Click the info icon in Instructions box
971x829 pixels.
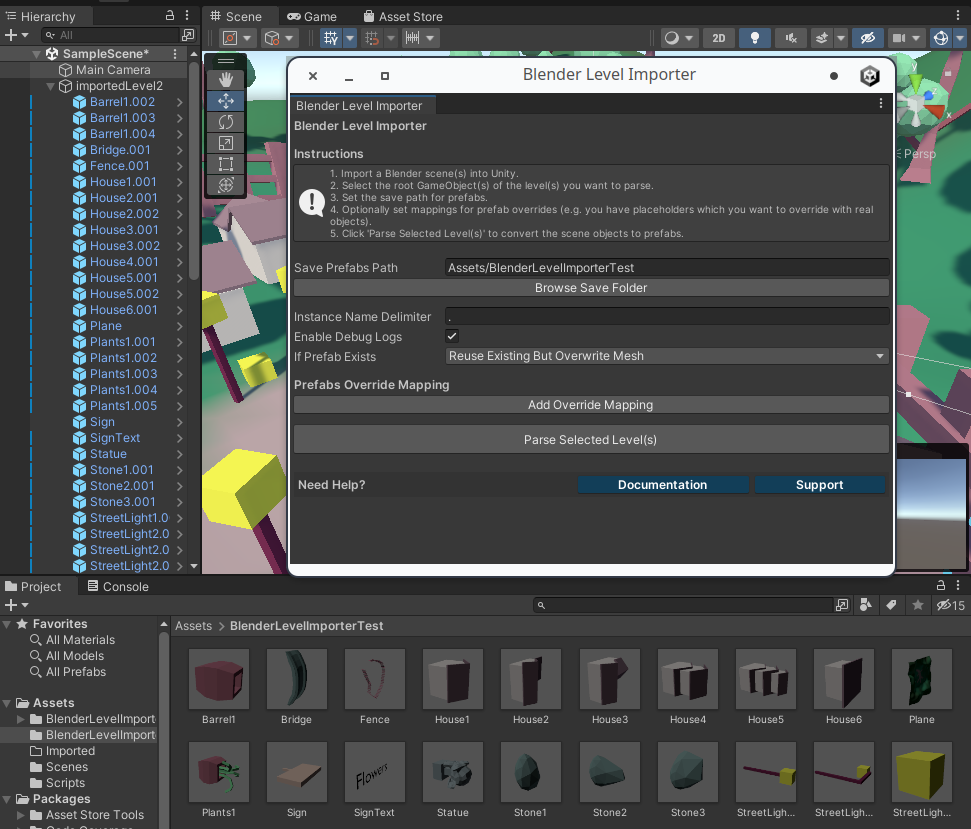point(311,202)
